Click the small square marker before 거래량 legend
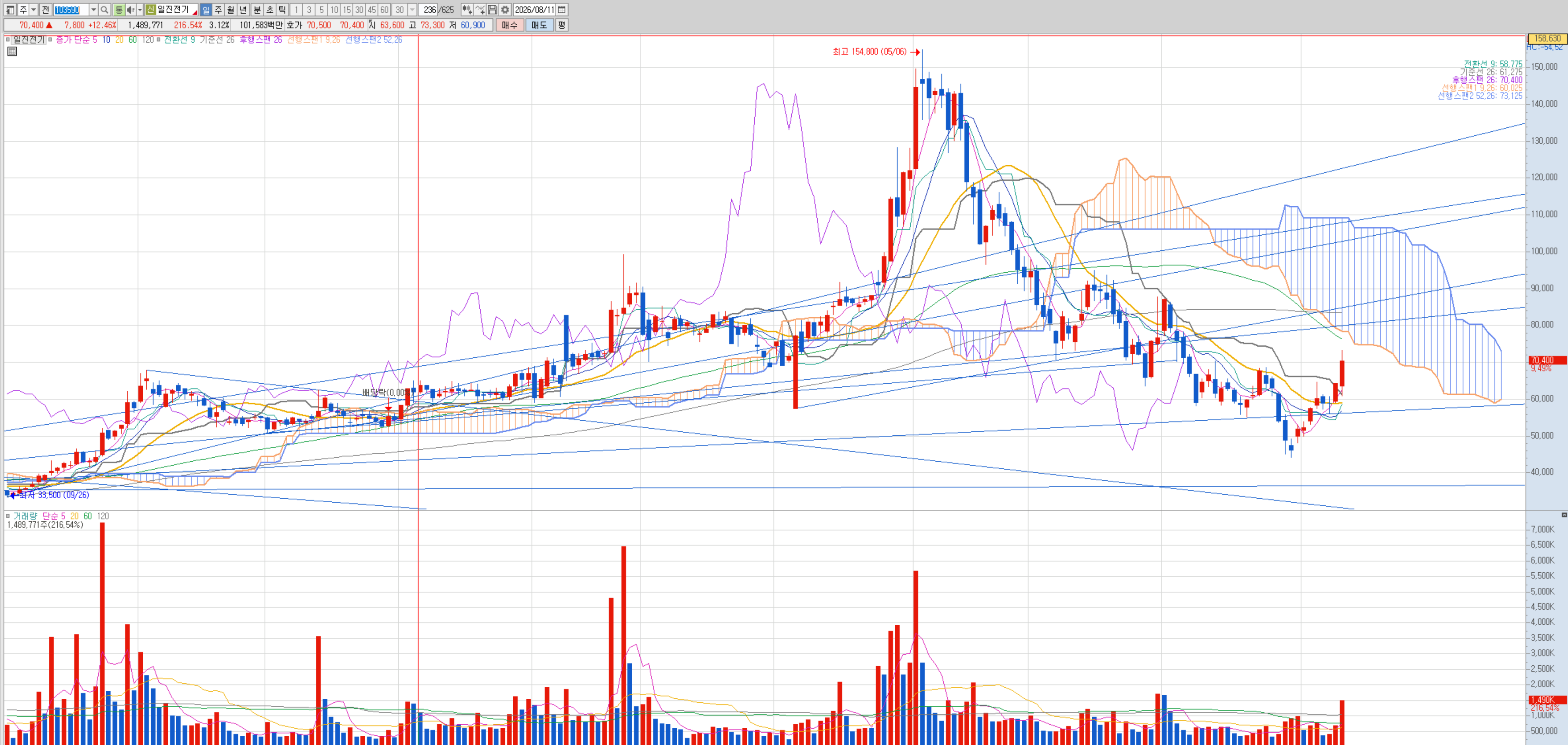The image size is (1568, 745). [x=8, y=516]
